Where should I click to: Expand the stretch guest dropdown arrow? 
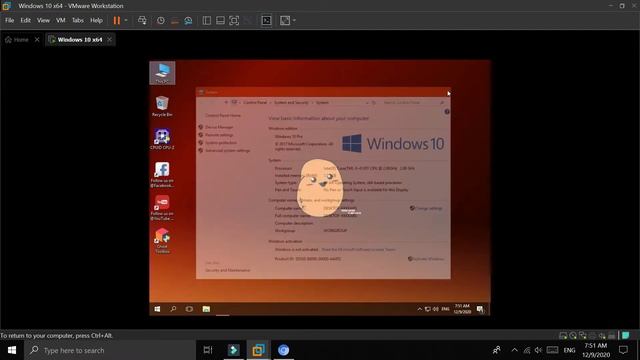point(294,20)
